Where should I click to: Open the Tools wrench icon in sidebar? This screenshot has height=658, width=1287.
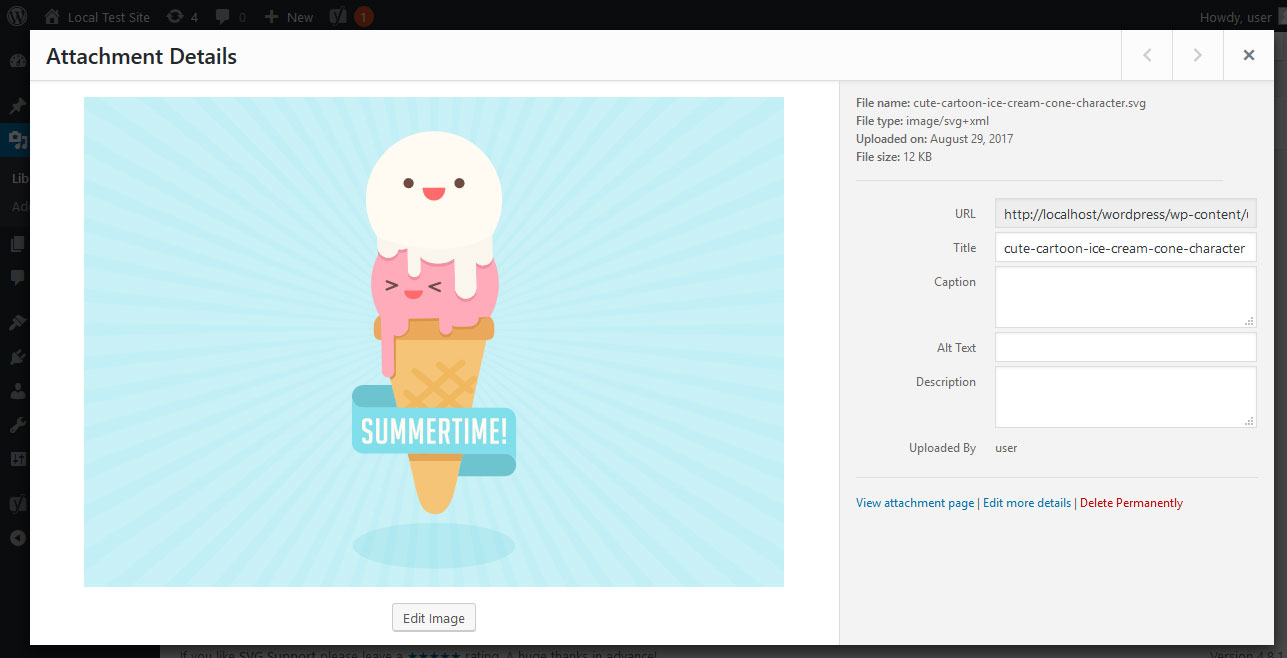[x=14, y=424]
